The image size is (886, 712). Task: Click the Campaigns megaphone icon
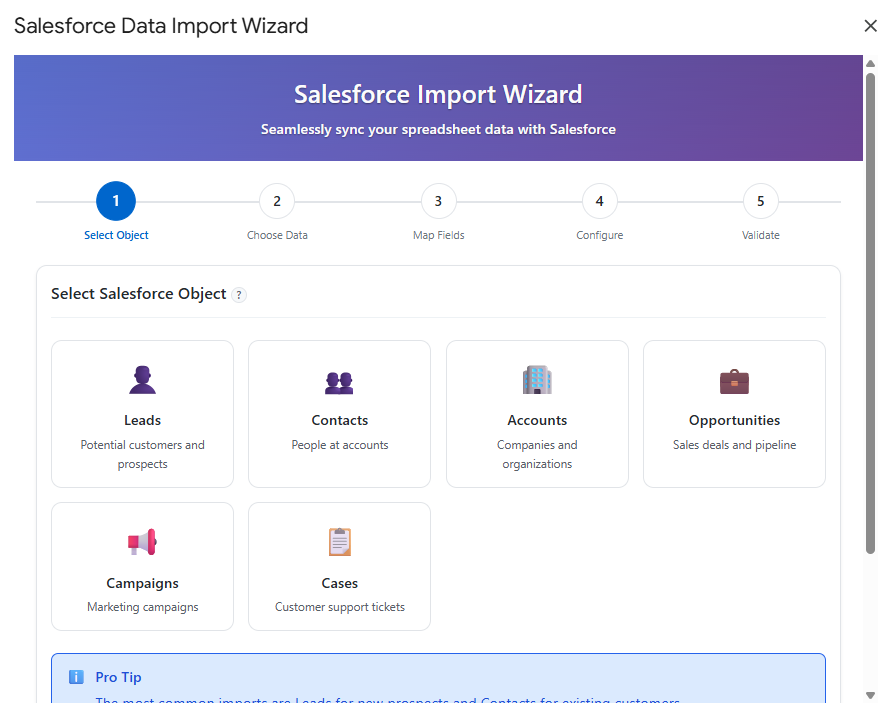point(142,541)
